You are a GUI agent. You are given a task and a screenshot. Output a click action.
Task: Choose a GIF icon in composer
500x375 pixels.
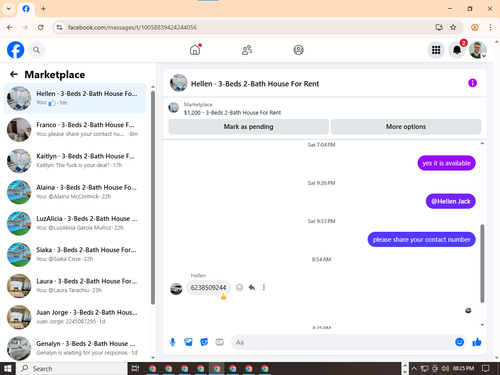tap(219, 342)
